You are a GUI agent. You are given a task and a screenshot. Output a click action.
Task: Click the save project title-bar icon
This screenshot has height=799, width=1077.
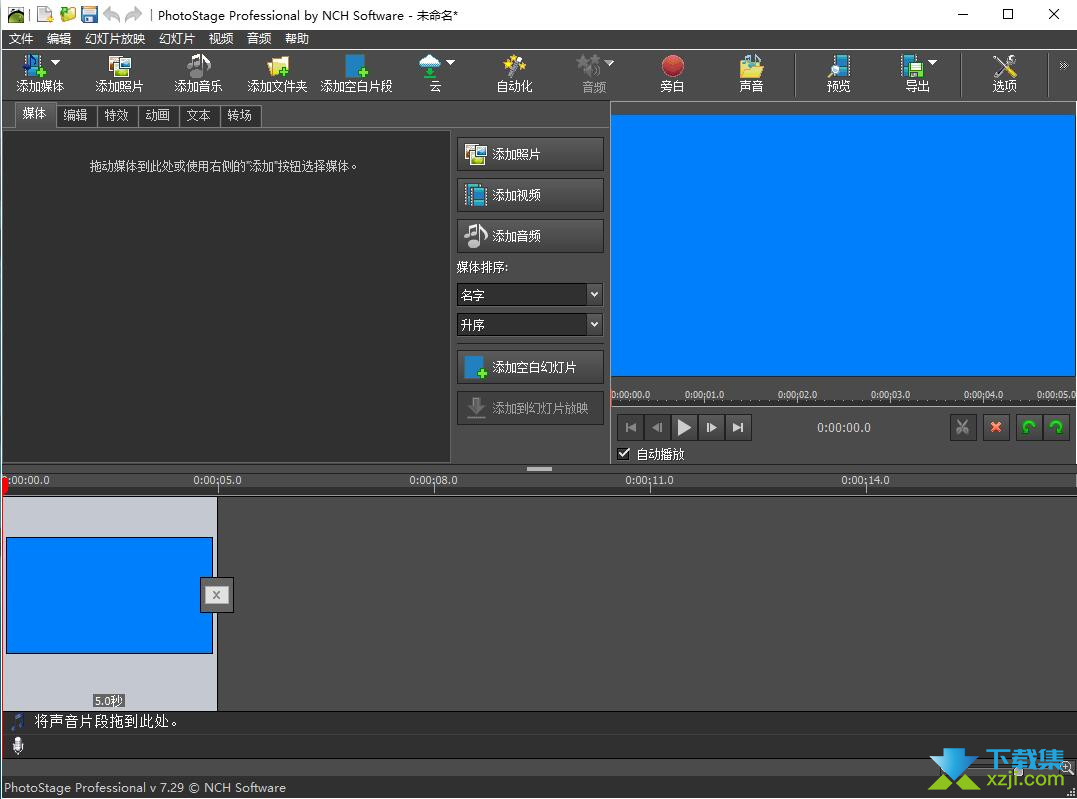coord(89,14)
